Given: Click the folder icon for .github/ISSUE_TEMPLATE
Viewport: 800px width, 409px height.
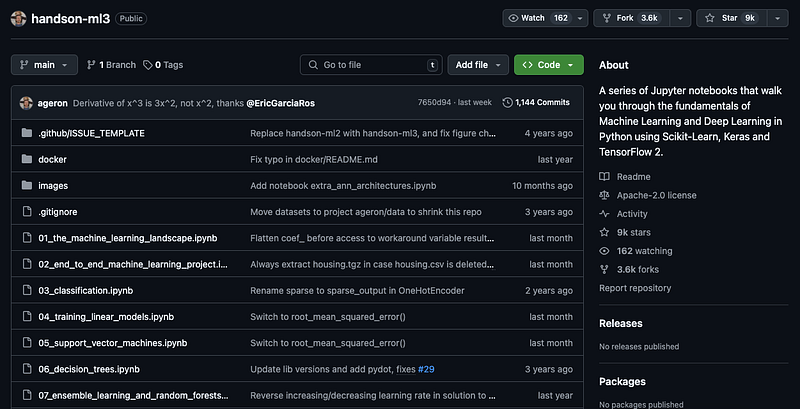Looking at the screenshot, I should click(27, 133).
